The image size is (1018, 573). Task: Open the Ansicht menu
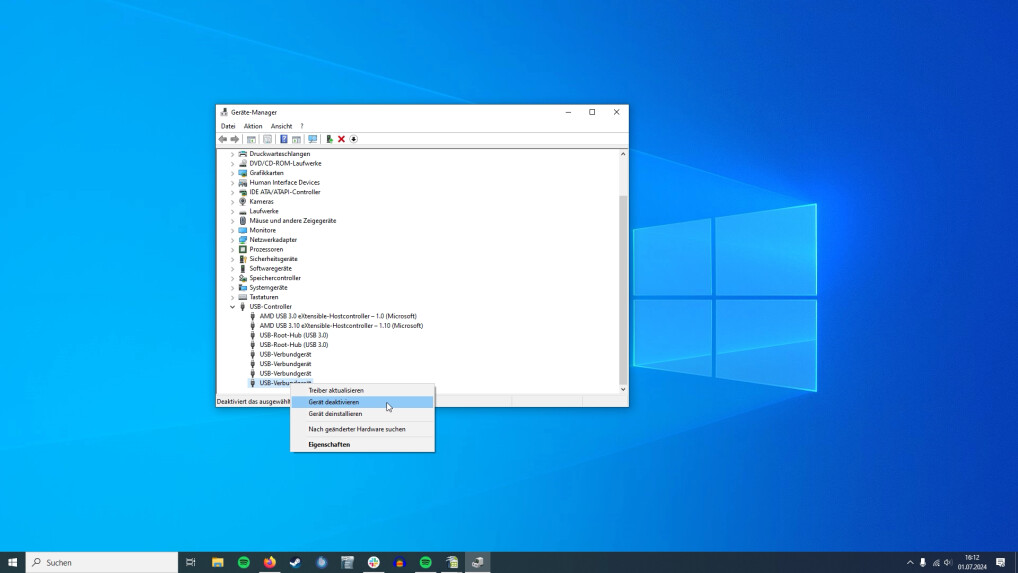[281, 126]
